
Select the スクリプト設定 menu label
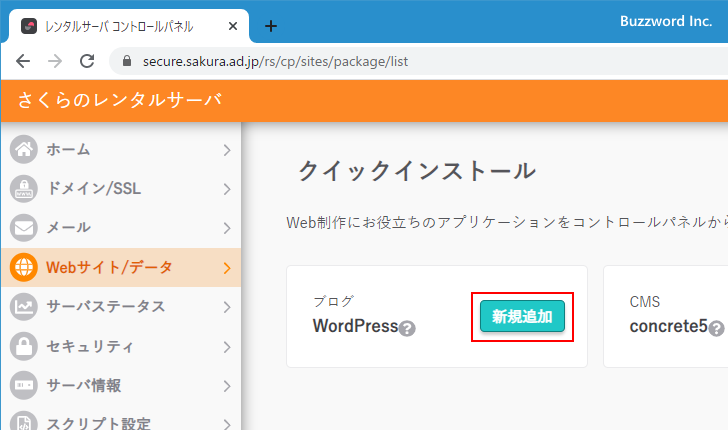click(98, 423)
